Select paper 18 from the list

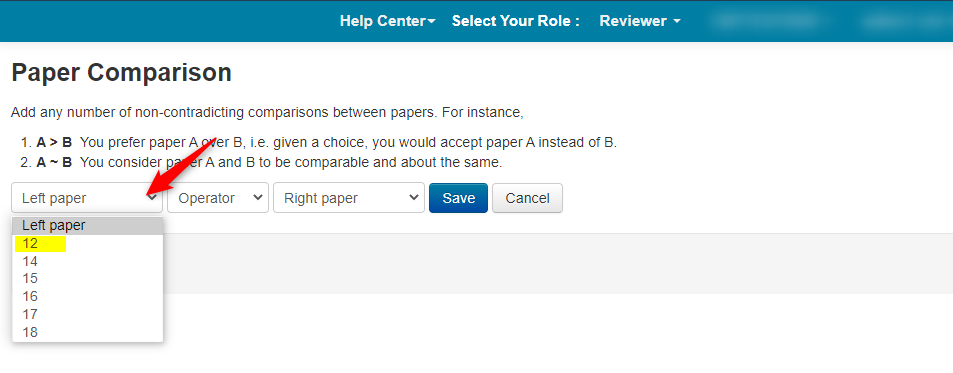pos(88,332)
